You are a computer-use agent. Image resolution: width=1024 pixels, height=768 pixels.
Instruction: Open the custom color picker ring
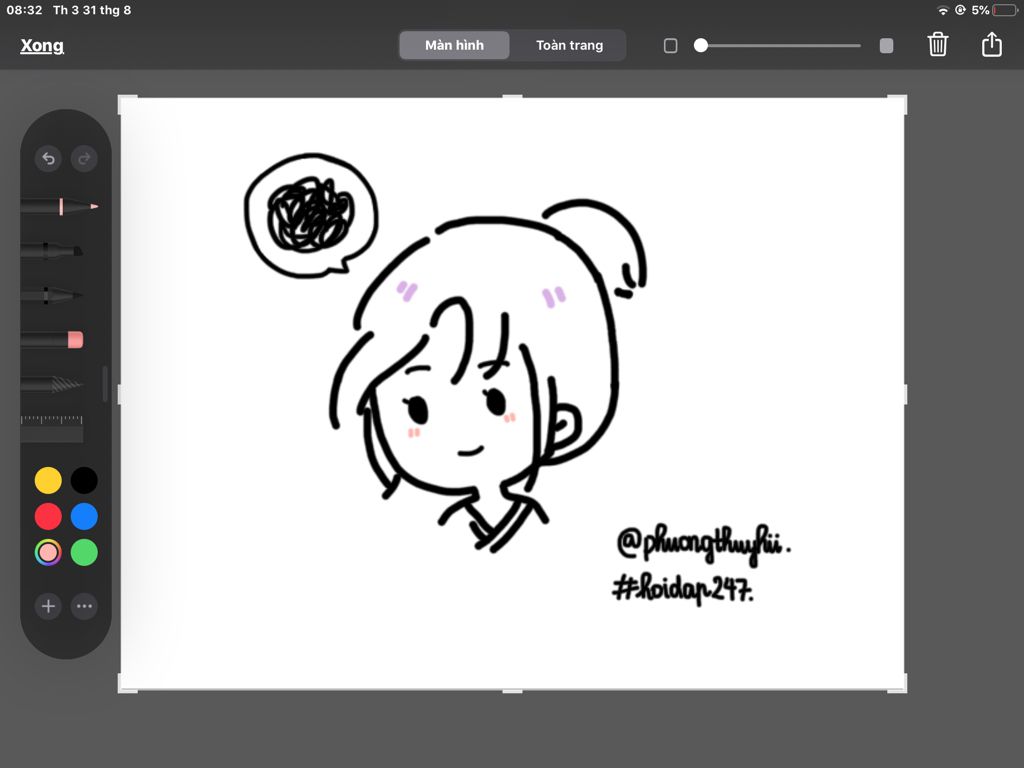click(48, 552)
